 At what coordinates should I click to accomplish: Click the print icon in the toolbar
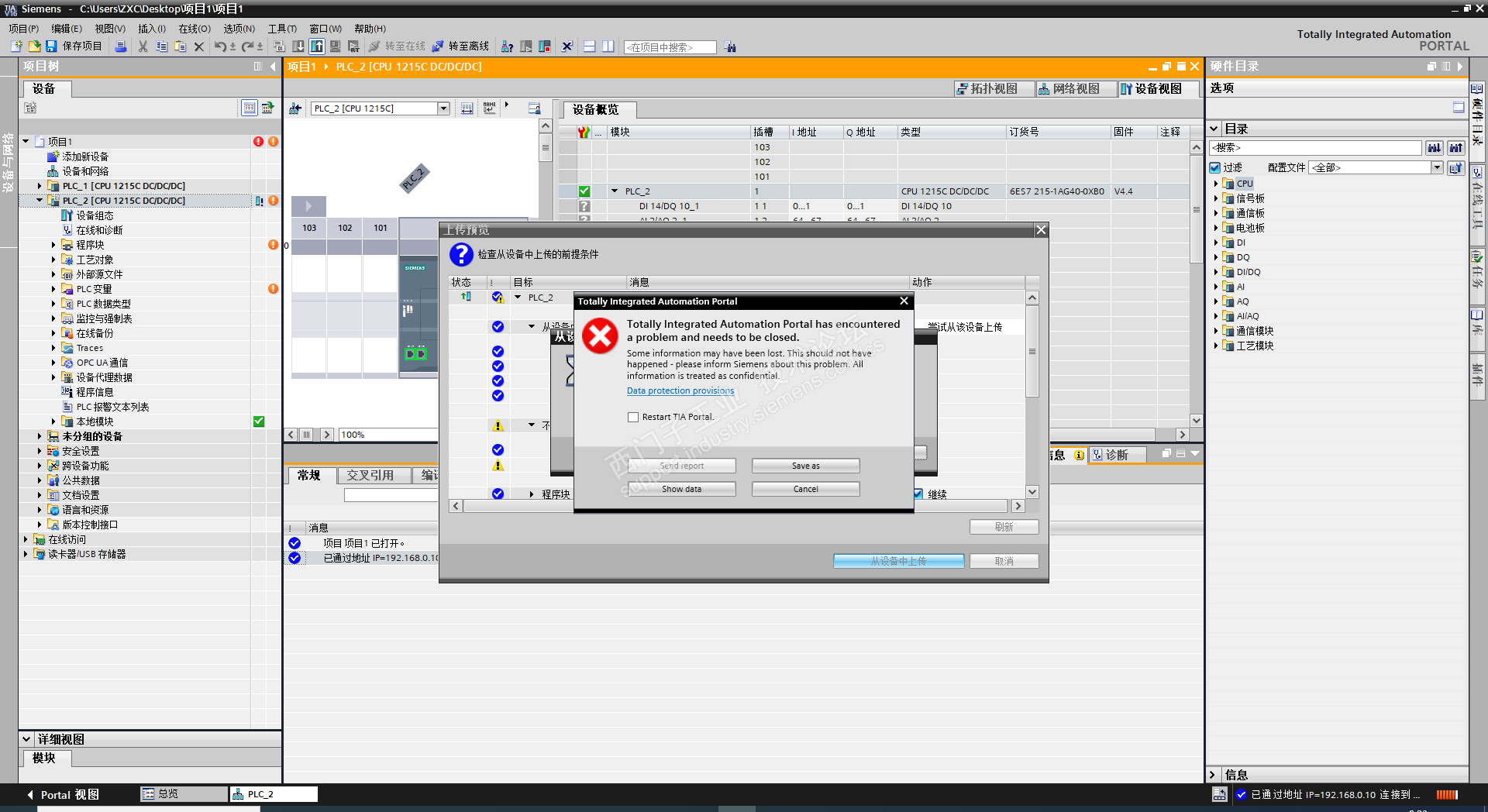click(121, 46)
